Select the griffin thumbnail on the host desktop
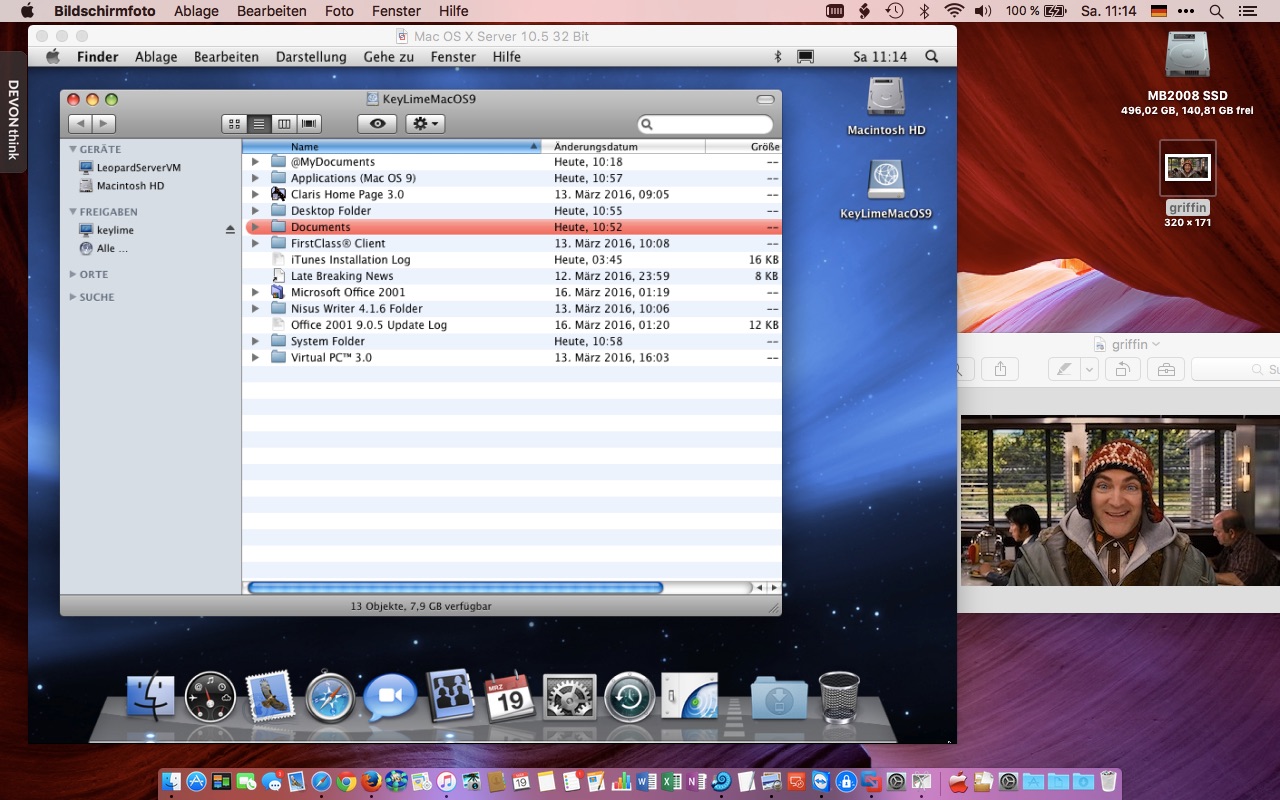Image resolution: width=1280 pixels, height=800 pixels. 1187,168
